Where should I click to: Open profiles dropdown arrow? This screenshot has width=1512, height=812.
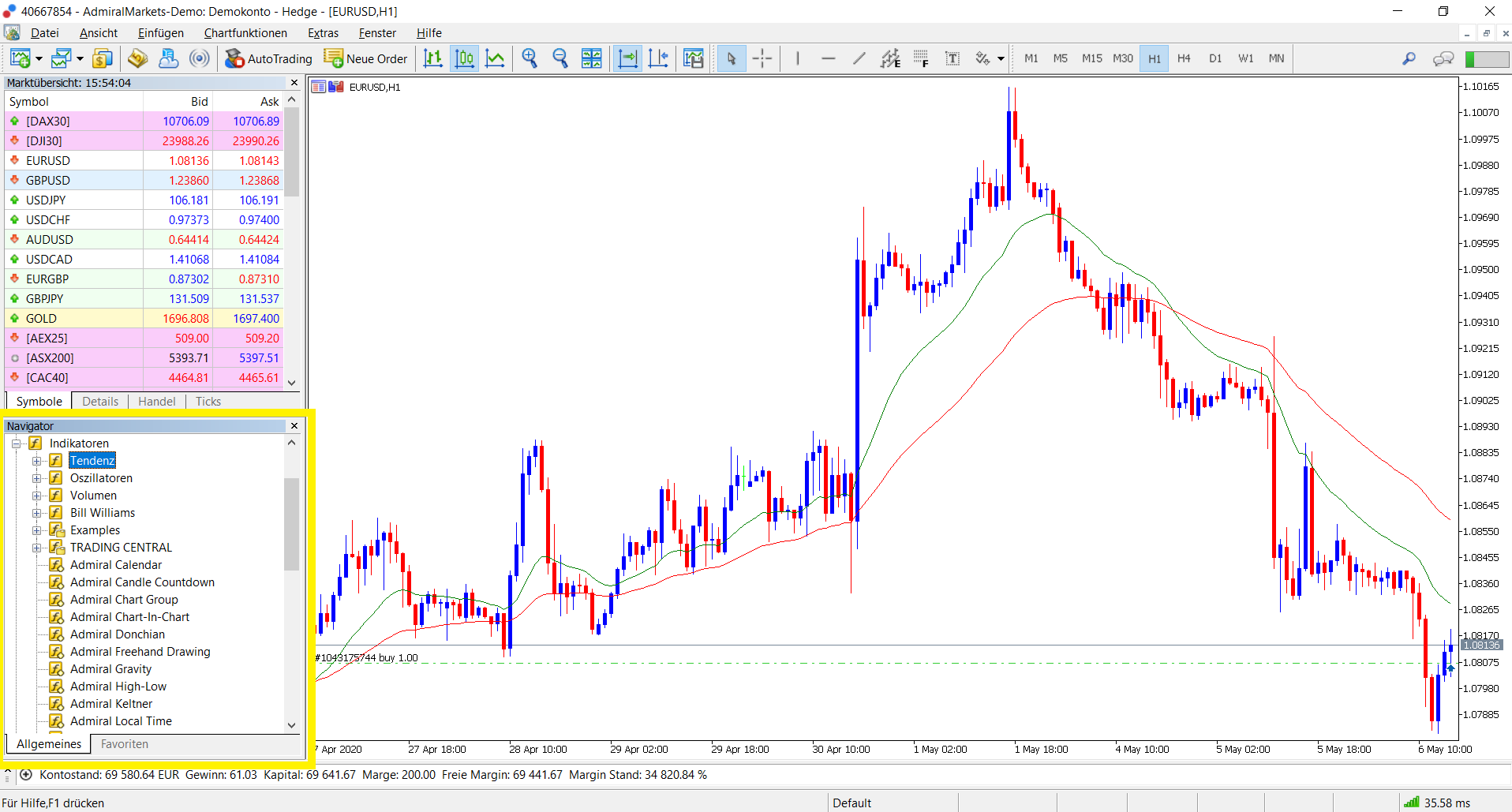pyautogui.click(x=80, y=58)
